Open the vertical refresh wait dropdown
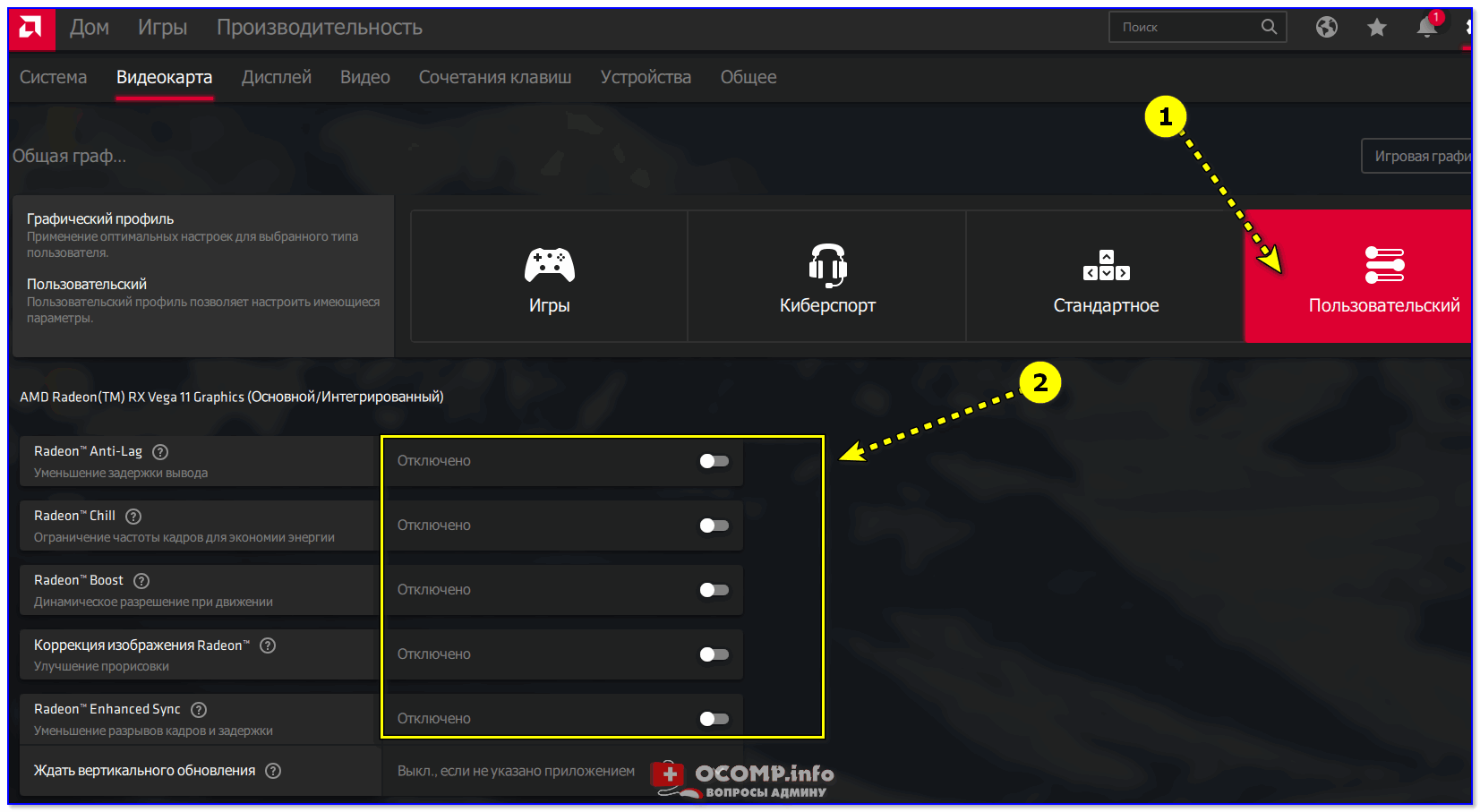 point(517,771)
